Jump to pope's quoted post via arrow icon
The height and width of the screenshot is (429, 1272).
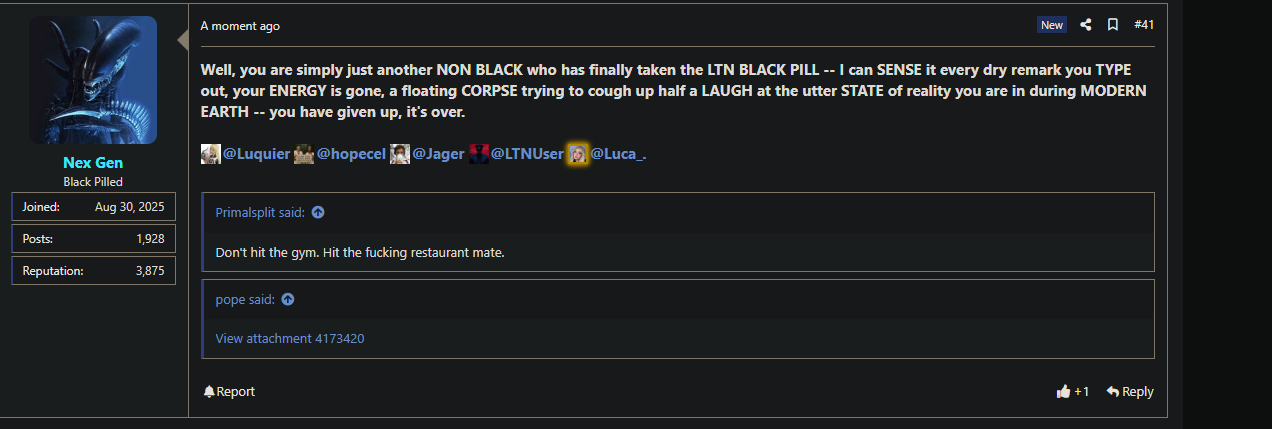click(288, 299)
